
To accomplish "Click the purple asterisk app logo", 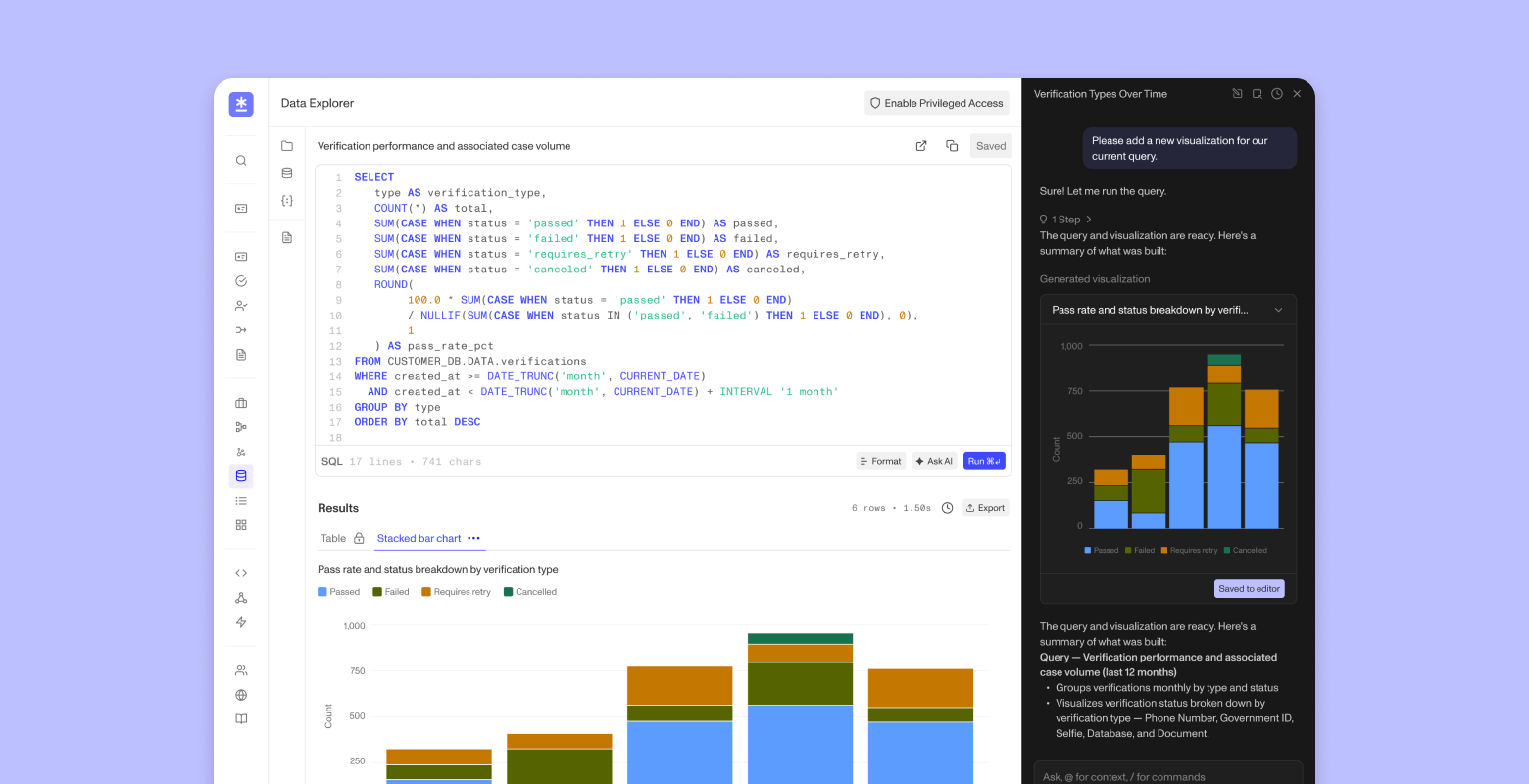I will (241, 104).
